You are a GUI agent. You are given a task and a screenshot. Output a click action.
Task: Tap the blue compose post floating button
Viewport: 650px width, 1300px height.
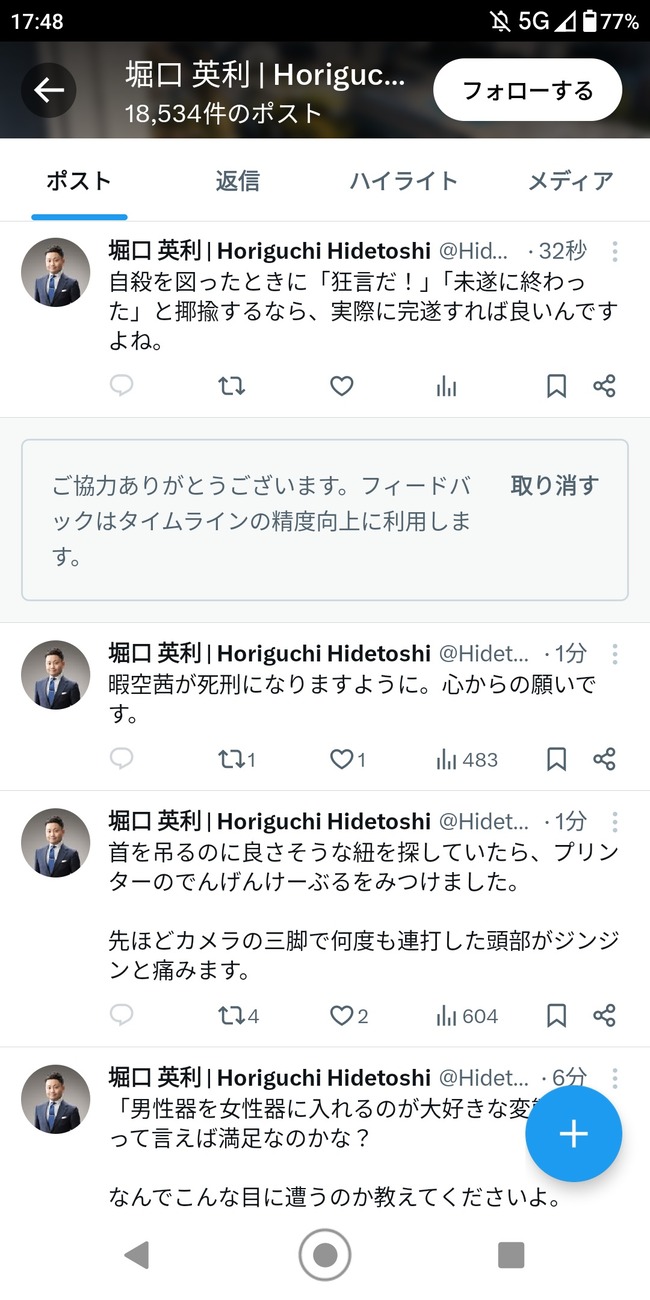coord(573,1134)
